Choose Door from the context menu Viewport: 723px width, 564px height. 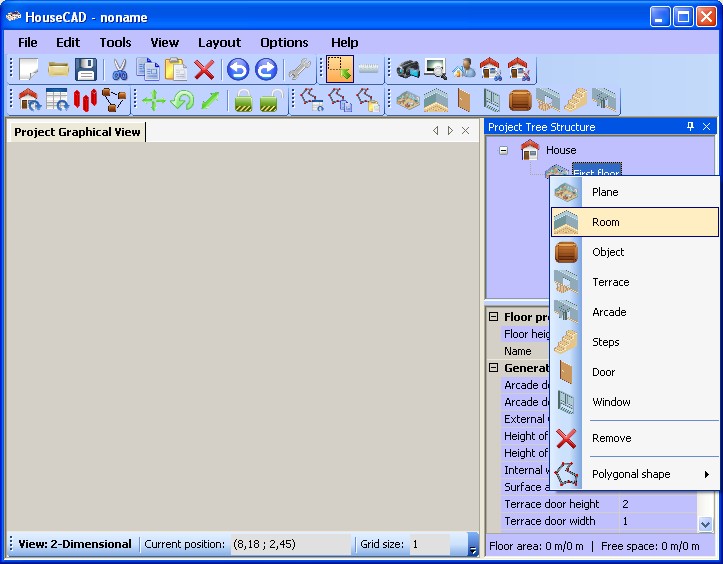[635, 372]
